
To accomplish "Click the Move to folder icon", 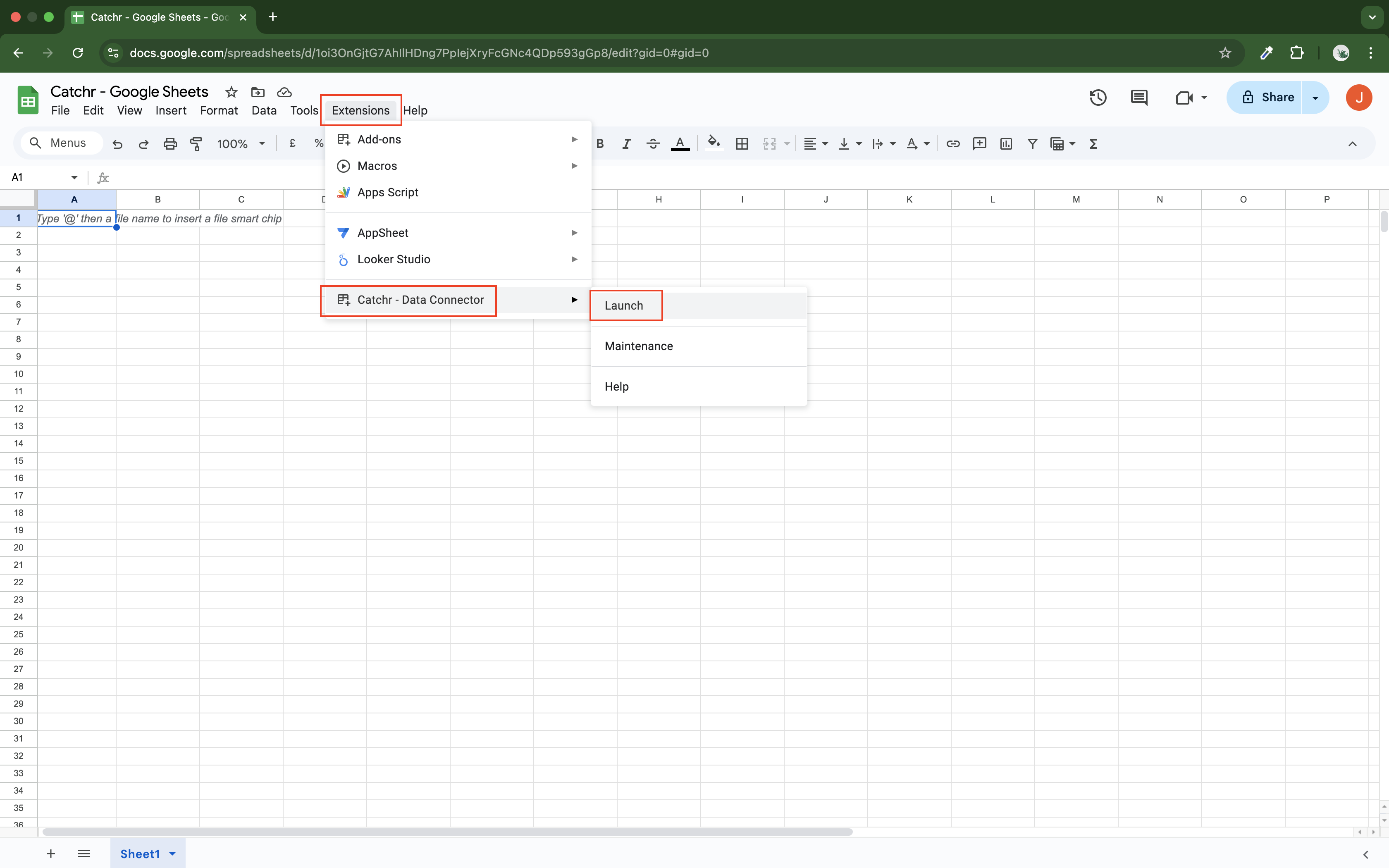I will click(258, 92).
